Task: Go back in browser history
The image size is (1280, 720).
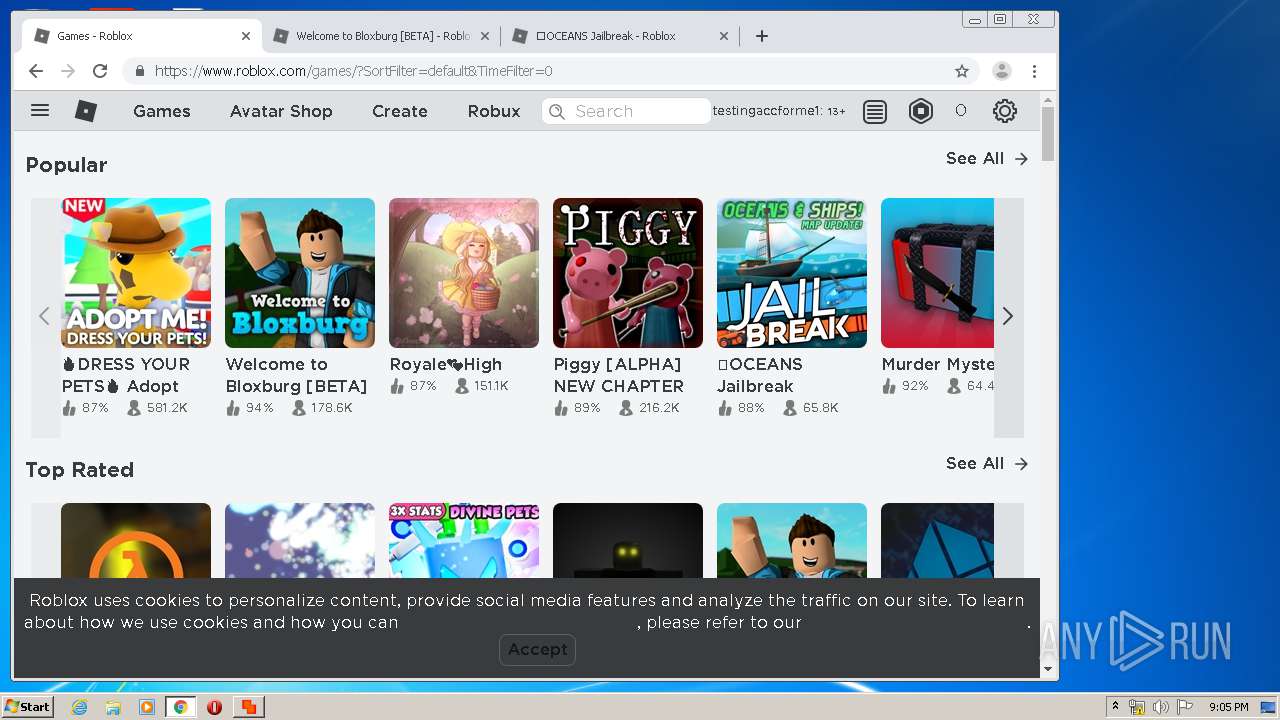Action: [x=36, y=71]
